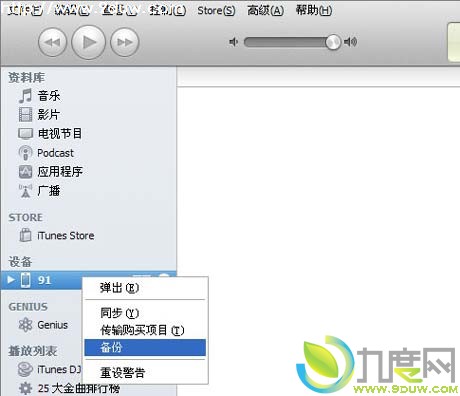Select the Podcast icon in sidebar
The height and width of the screenshot is (396, 460).
[26, 153]
